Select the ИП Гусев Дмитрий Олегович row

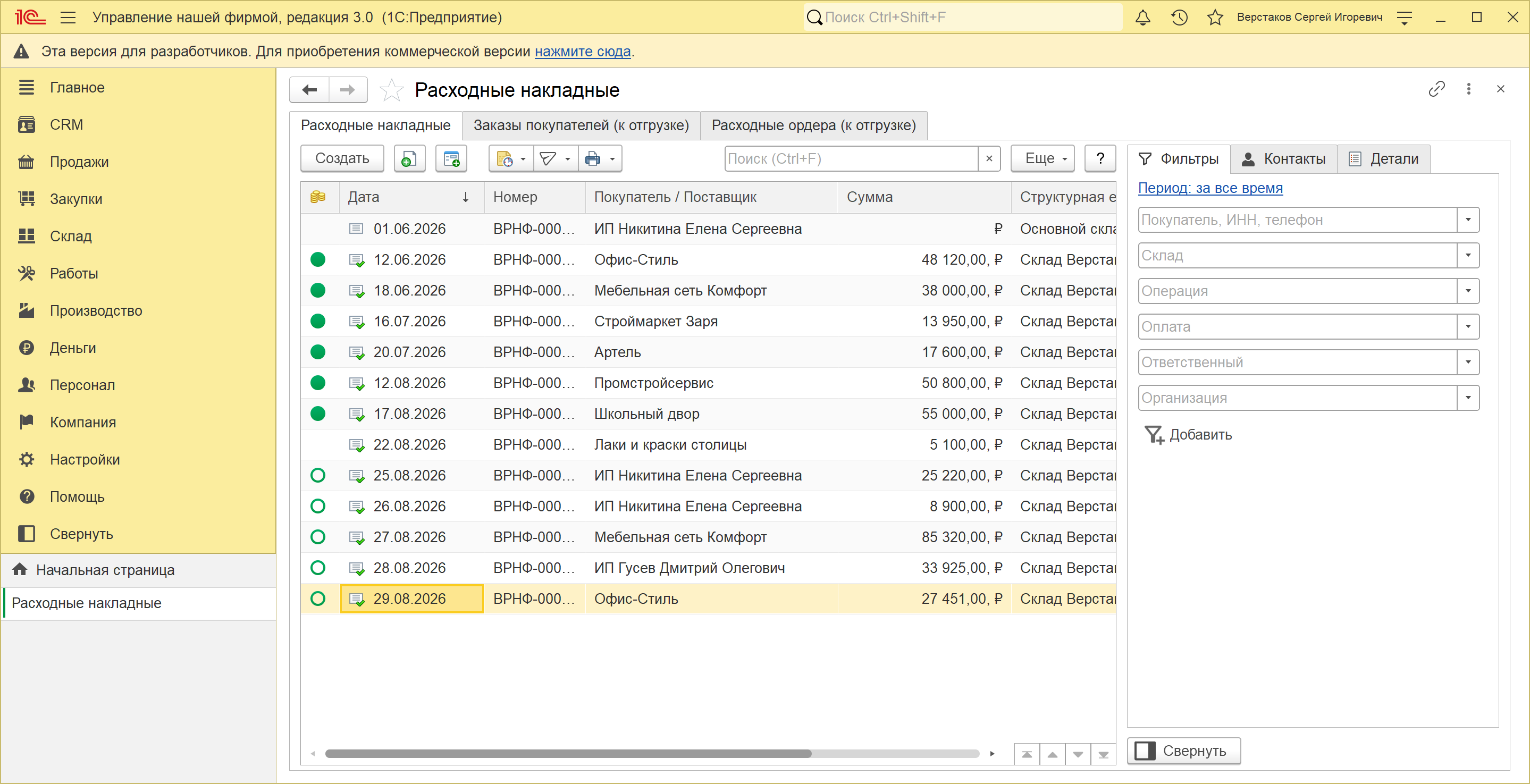[x=708, y=568]
